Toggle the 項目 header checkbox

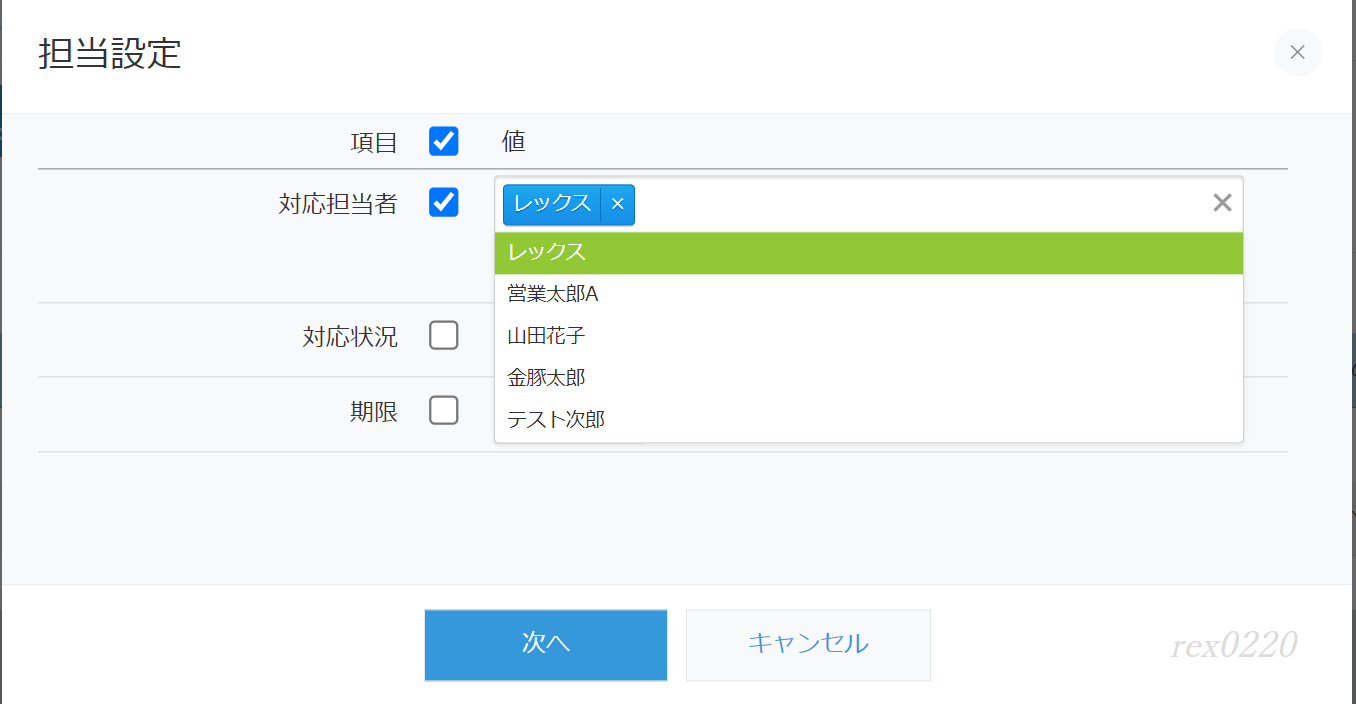click(x=444, y=141)
